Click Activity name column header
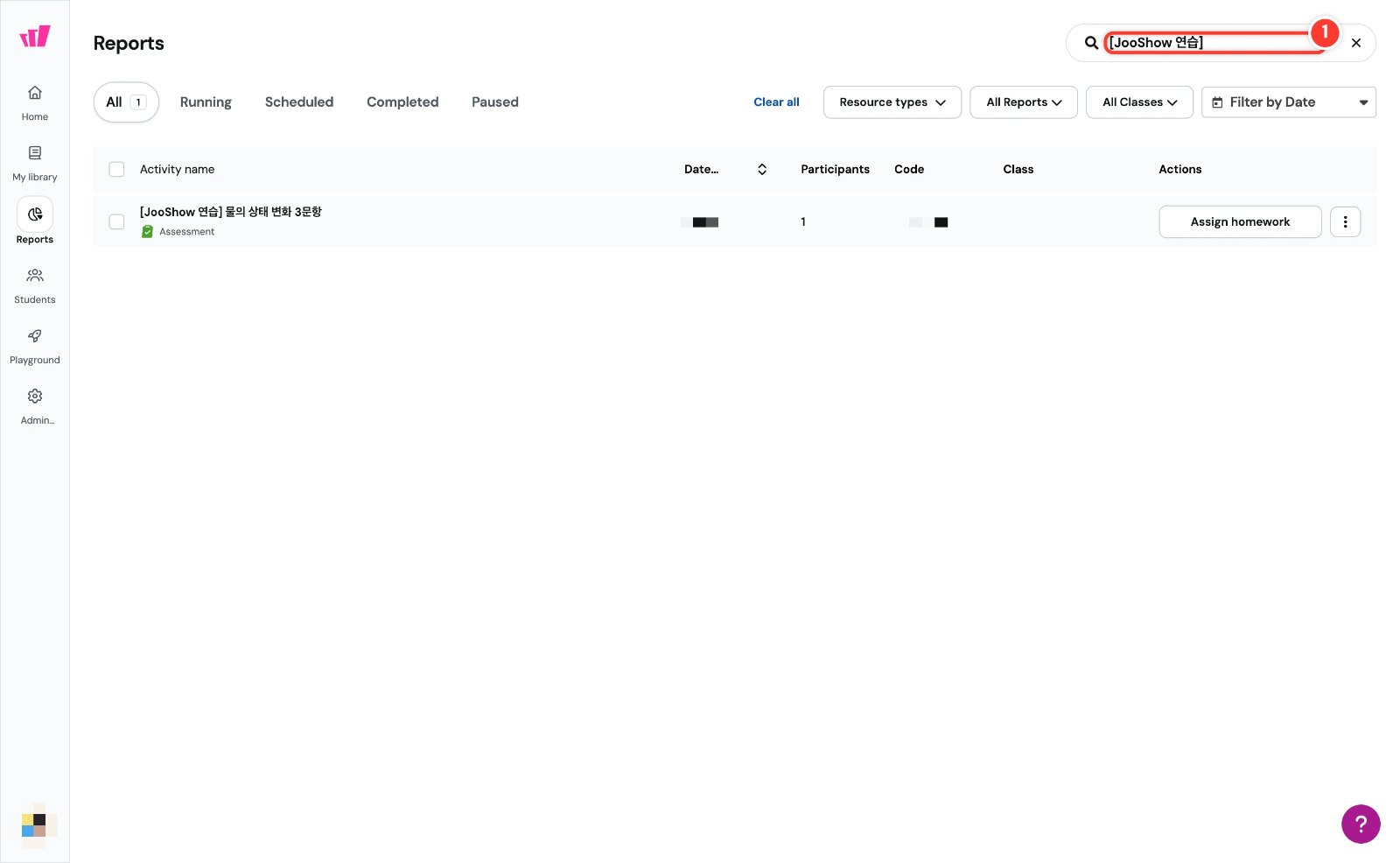 coord(177,170)
